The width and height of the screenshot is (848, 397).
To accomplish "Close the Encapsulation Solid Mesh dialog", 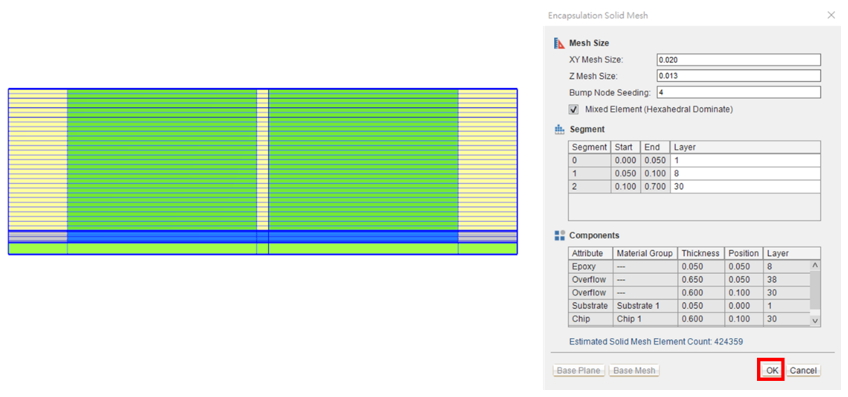I will tap(831, 15).
